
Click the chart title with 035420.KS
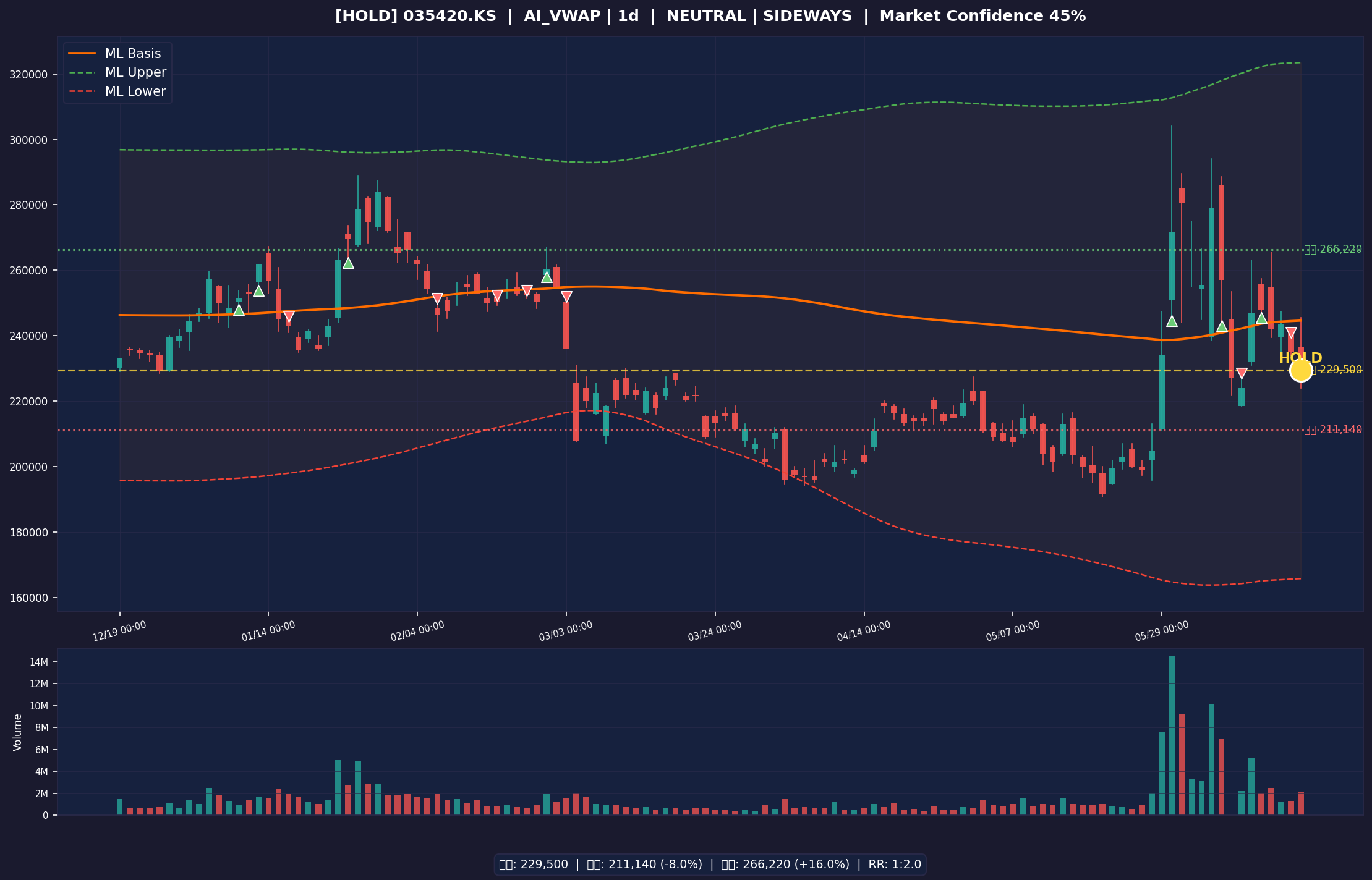[710, 16]
